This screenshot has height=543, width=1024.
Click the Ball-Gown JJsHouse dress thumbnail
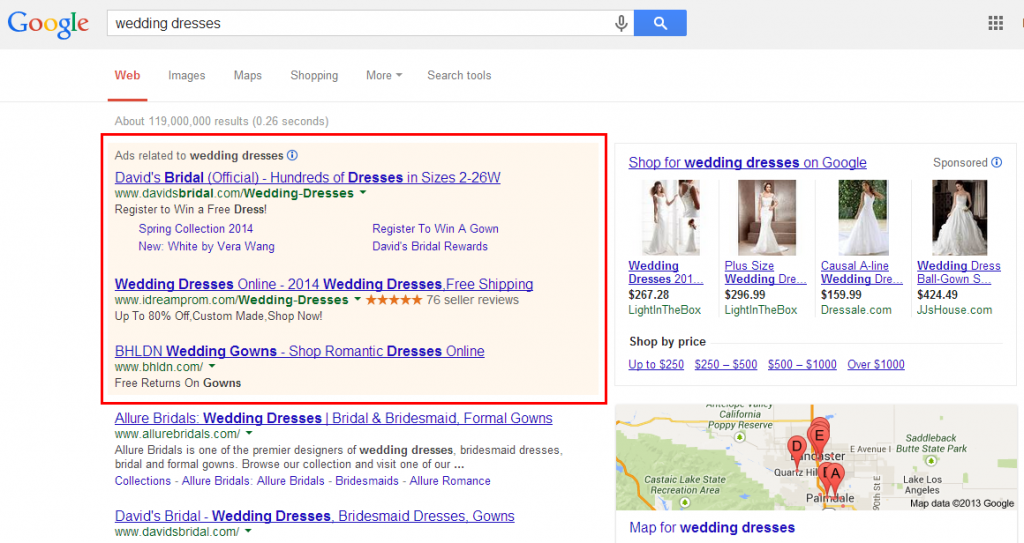959,218
